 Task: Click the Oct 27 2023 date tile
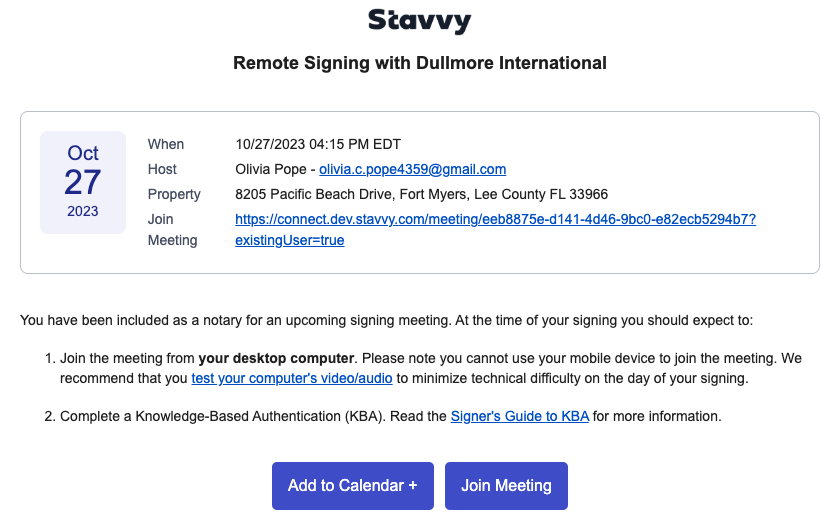point(83,182)
